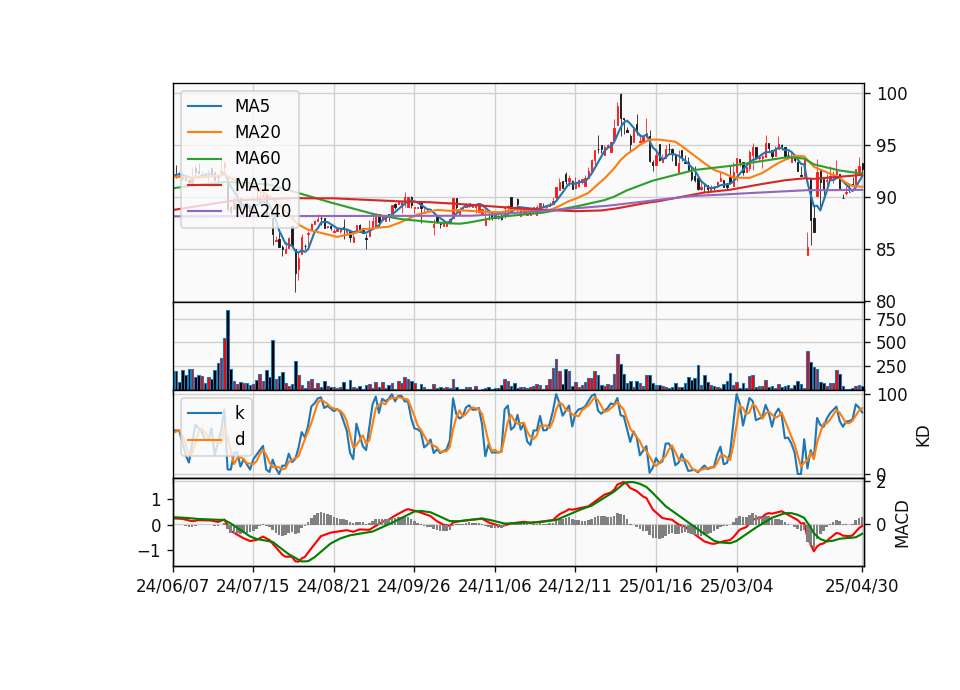The width and height of the screenshot is (960, 690).
Task: Click the volume axis value 750
Action: [x=892, y=320]
